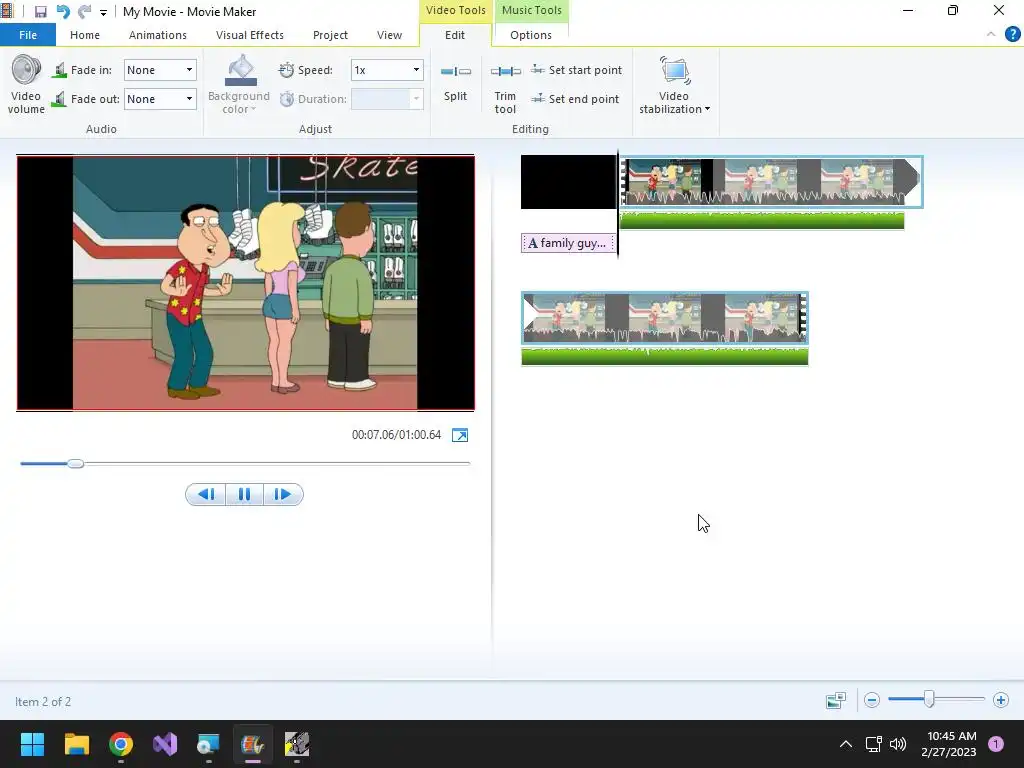Open Video stabilization dropdown

tap(674, 86)
